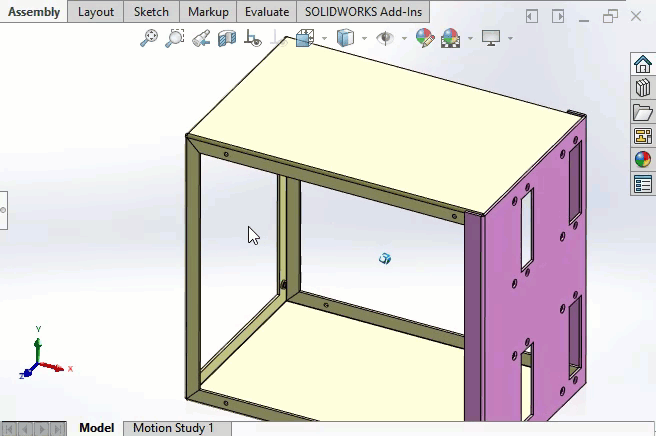Expand Display Style dropdown arrow

364,39
